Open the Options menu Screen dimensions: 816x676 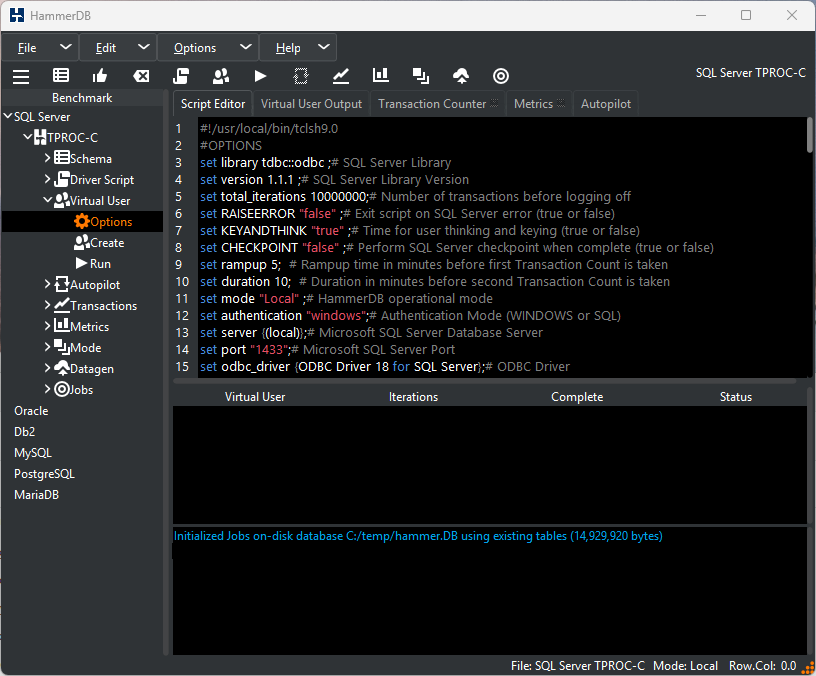point(195,48)
